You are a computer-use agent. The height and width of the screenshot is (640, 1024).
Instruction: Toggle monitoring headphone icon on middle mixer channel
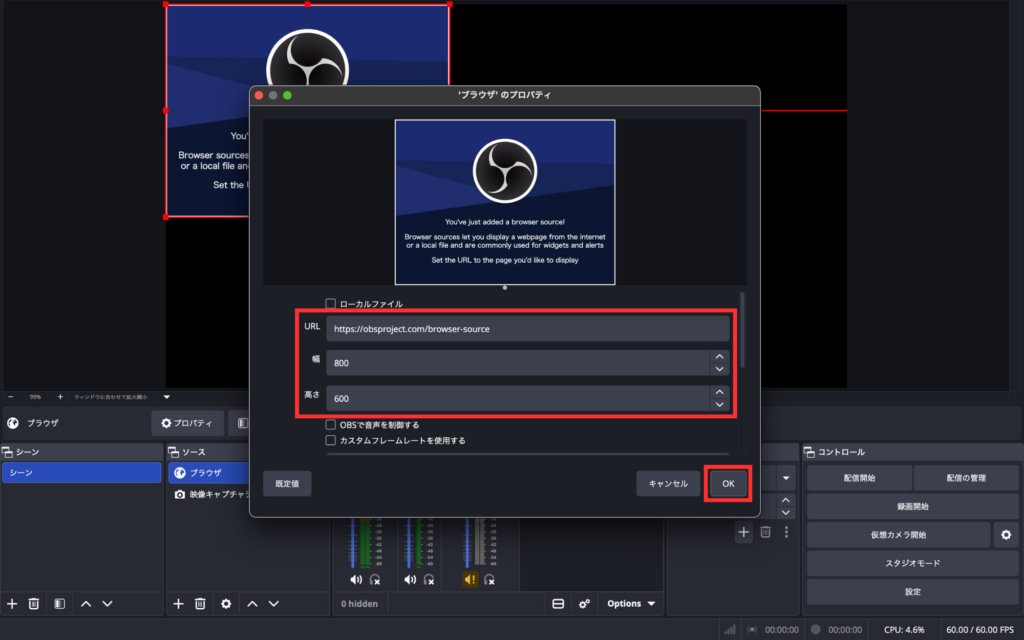(429, 579)
